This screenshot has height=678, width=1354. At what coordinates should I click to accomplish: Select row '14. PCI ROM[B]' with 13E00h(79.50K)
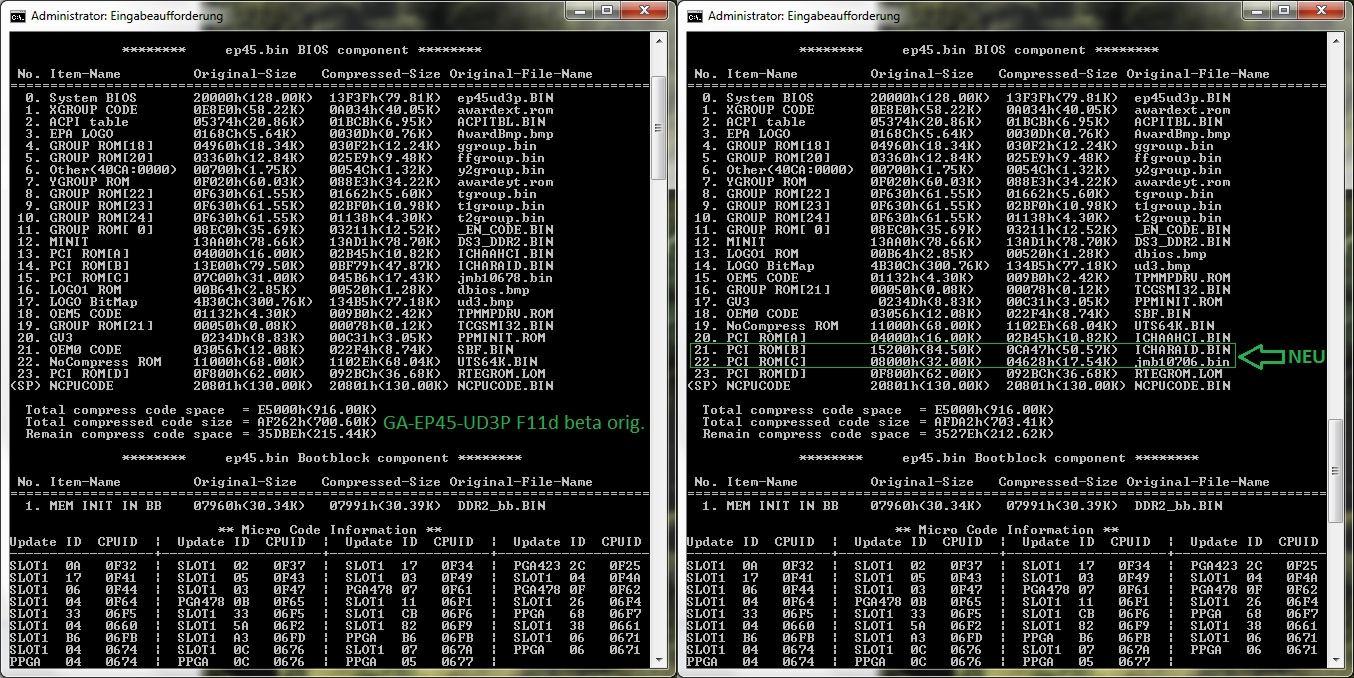(x=286, y=266)
